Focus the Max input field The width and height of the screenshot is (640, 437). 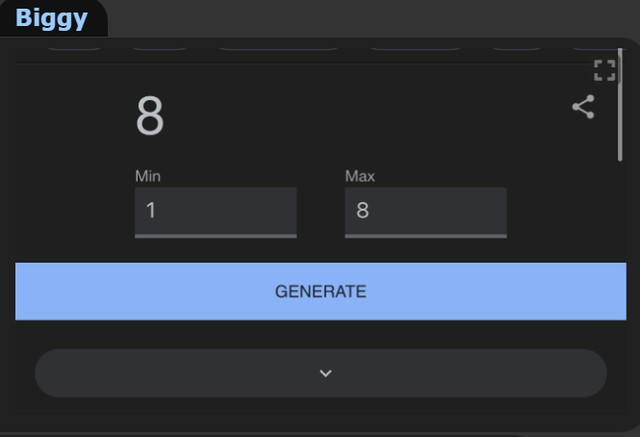[x=426, y=212]
